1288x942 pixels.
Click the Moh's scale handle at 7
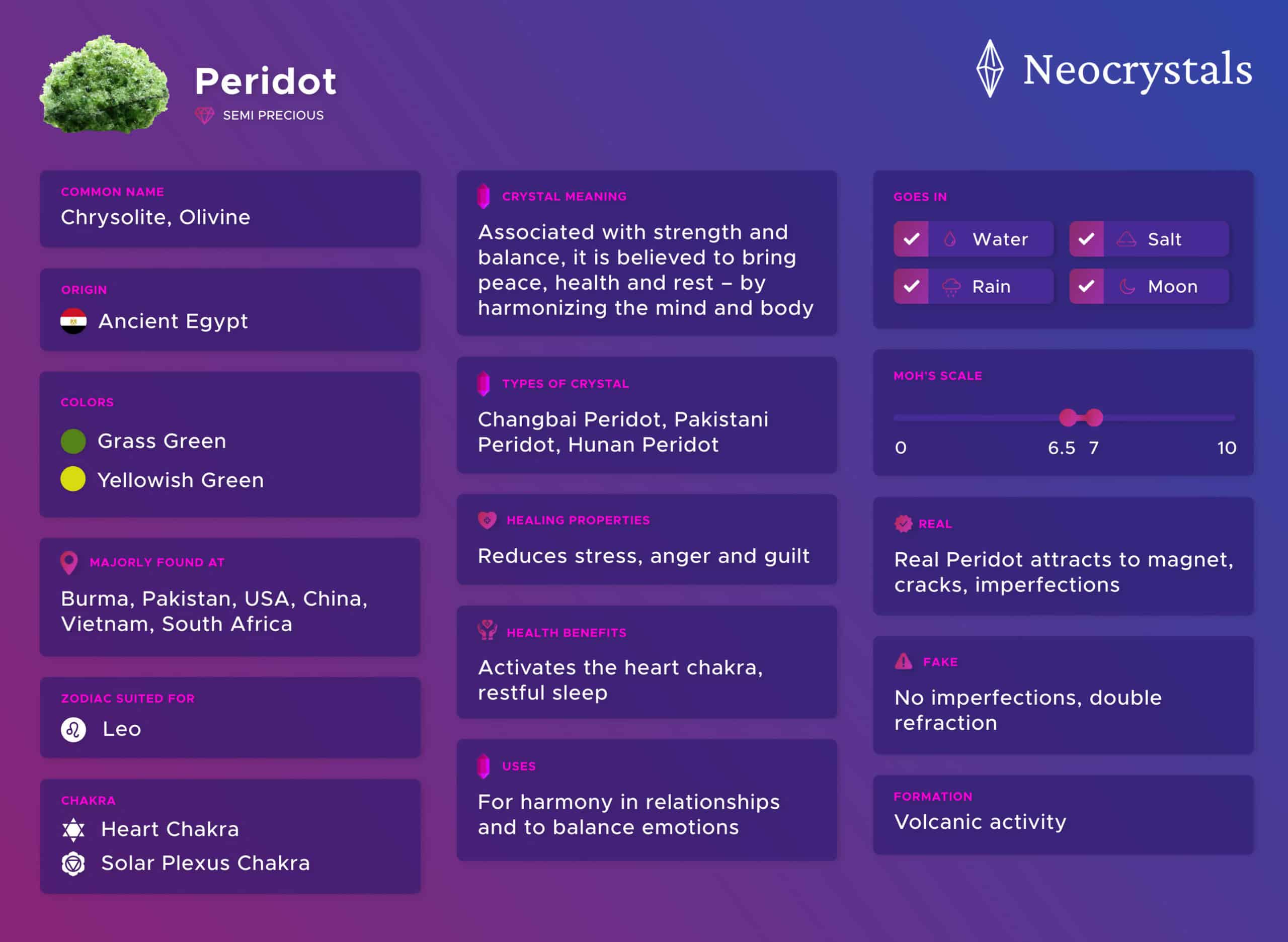1094,417
